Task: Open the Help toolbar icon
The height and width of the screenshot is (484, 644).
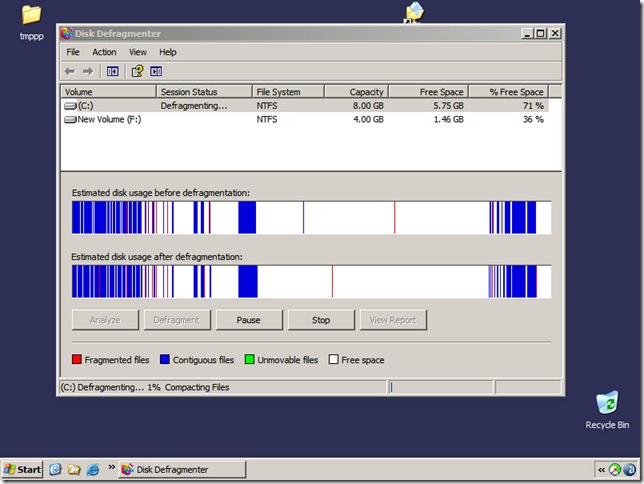Action: (x=137, y=71)
